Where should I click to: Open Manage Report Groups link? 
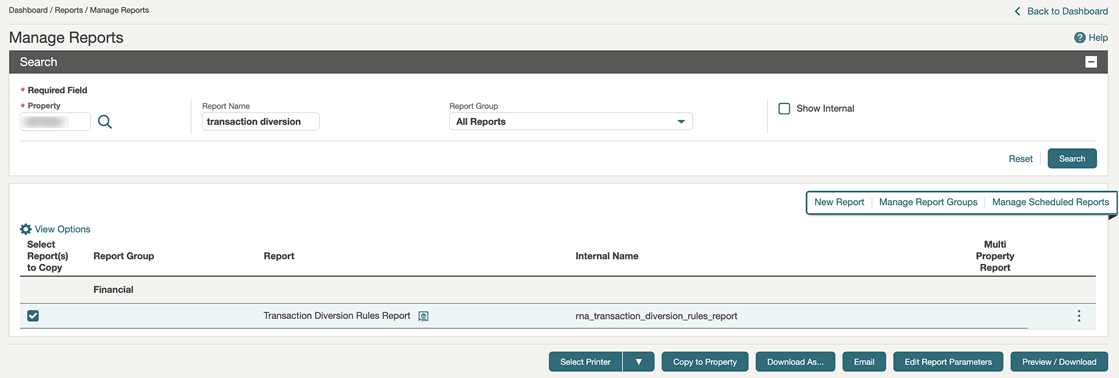tap(928, 202)
